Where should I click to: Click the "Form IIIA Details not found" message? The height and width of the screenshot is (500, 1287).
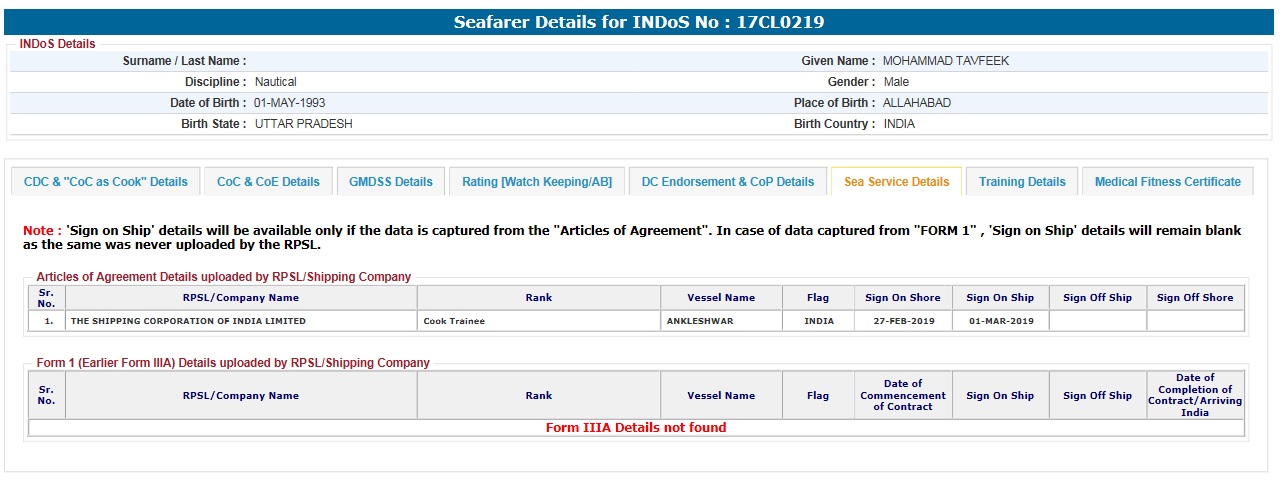tap(636, 428)
